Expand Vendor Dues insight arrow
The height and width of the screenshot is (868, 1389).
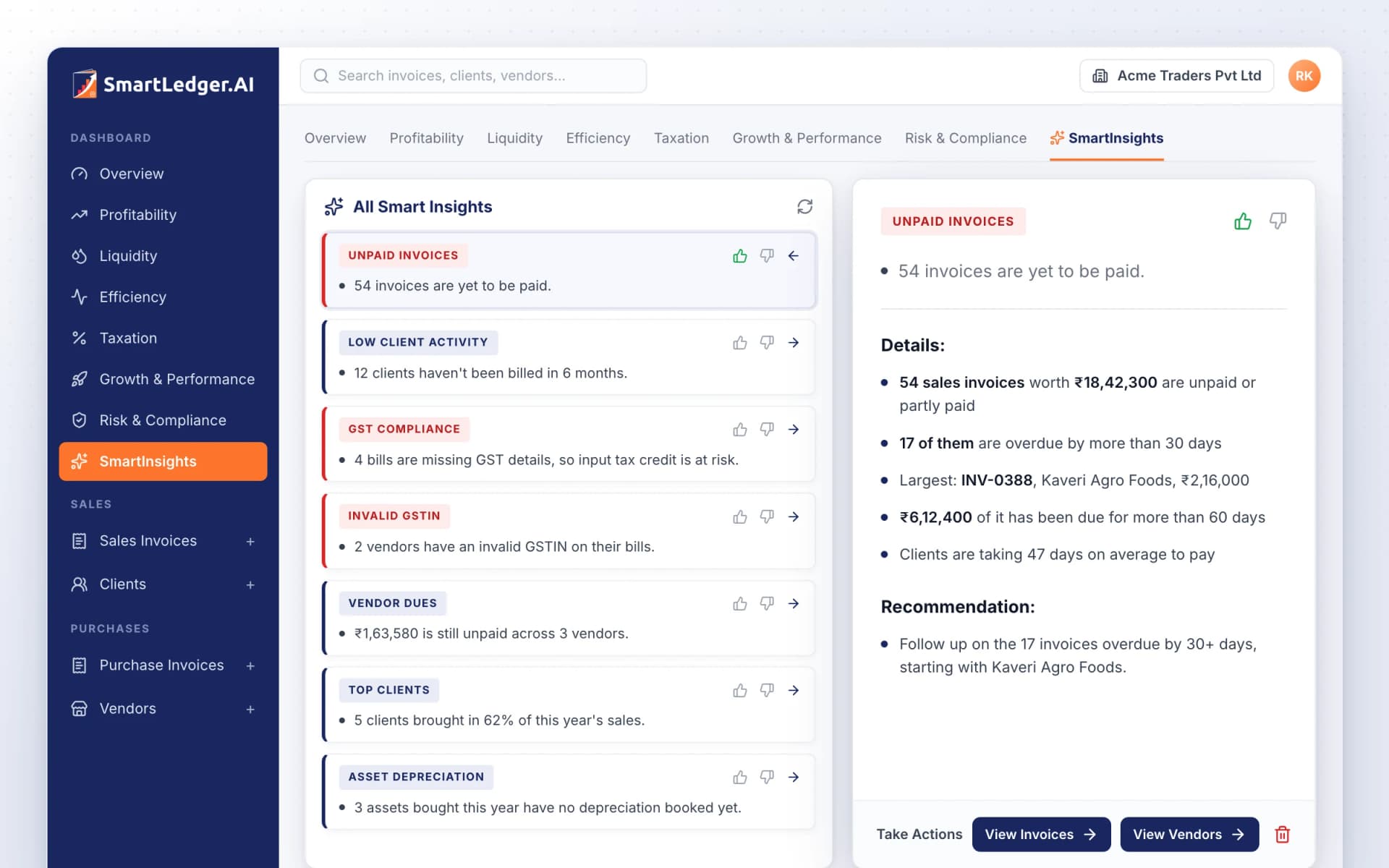pyautogui.click(x=794, y=603)
